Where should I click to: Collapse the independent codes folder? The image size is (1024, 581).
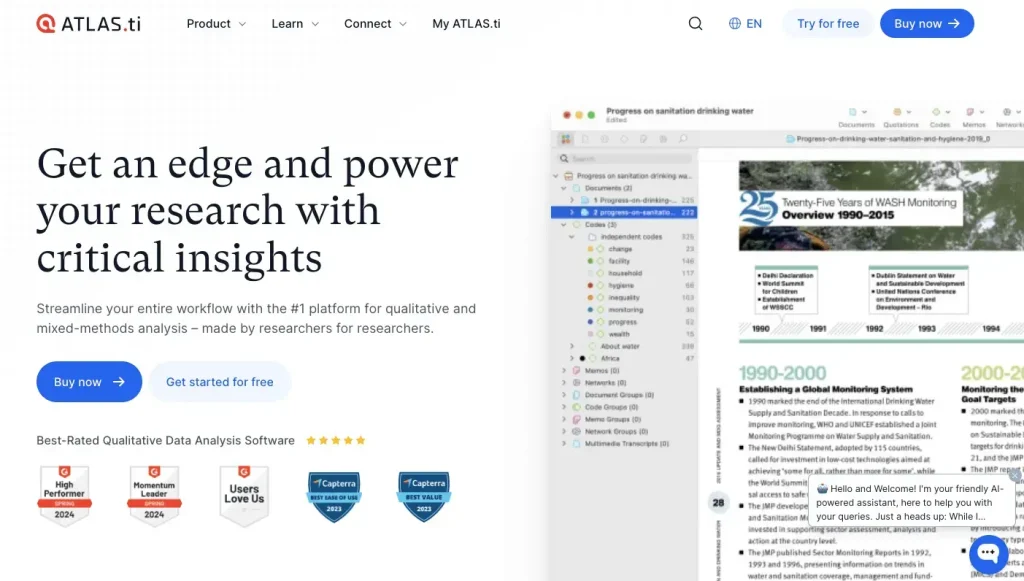point(572,237)
